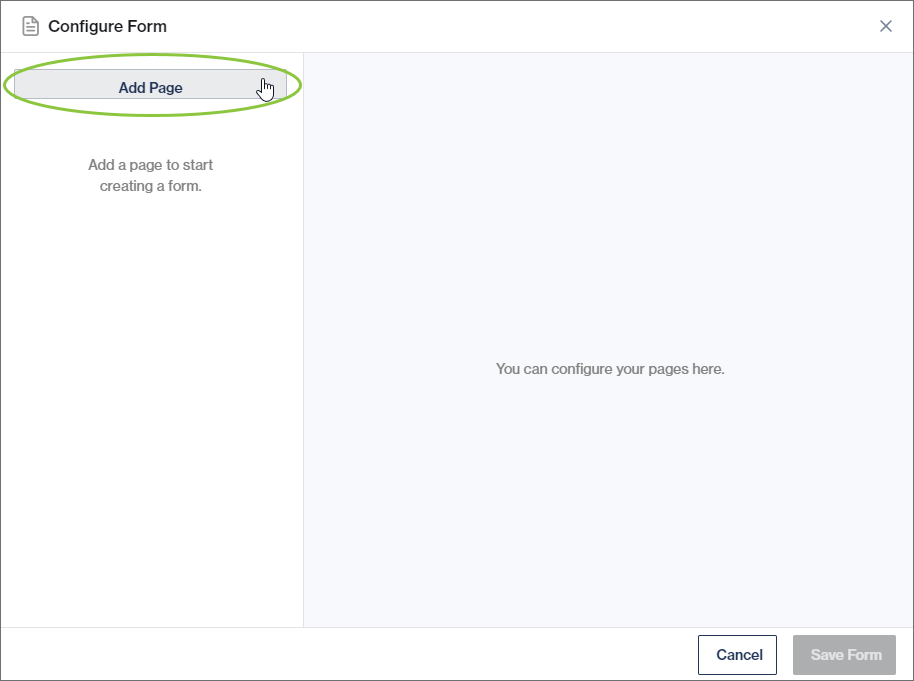The width and height of the screenshot is (914, 681).
Task: Add a new page to the form
Action: coord(150,87)
